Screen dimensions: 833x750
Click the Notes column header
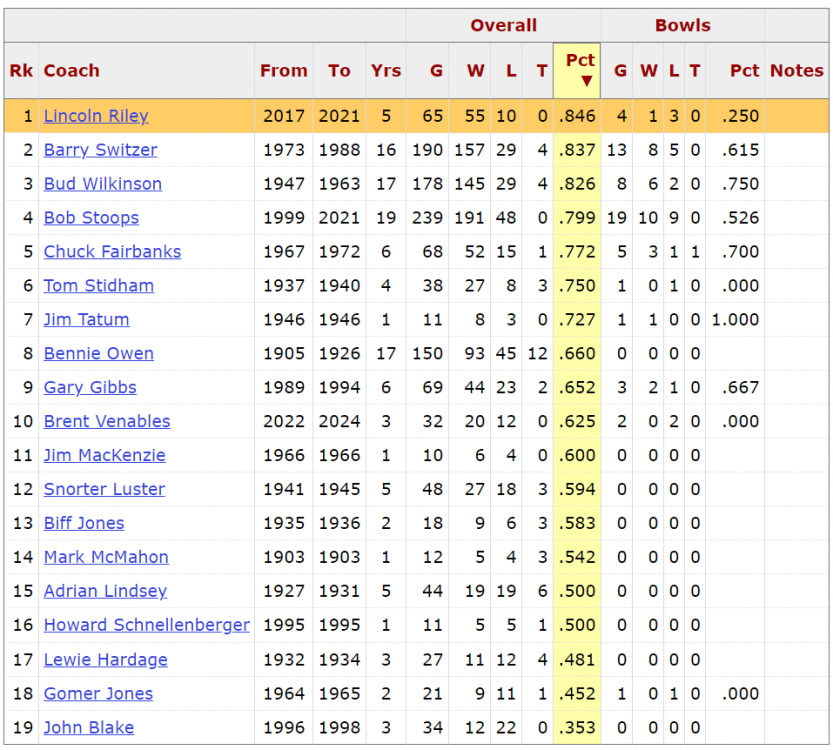(x=796, y=71)
